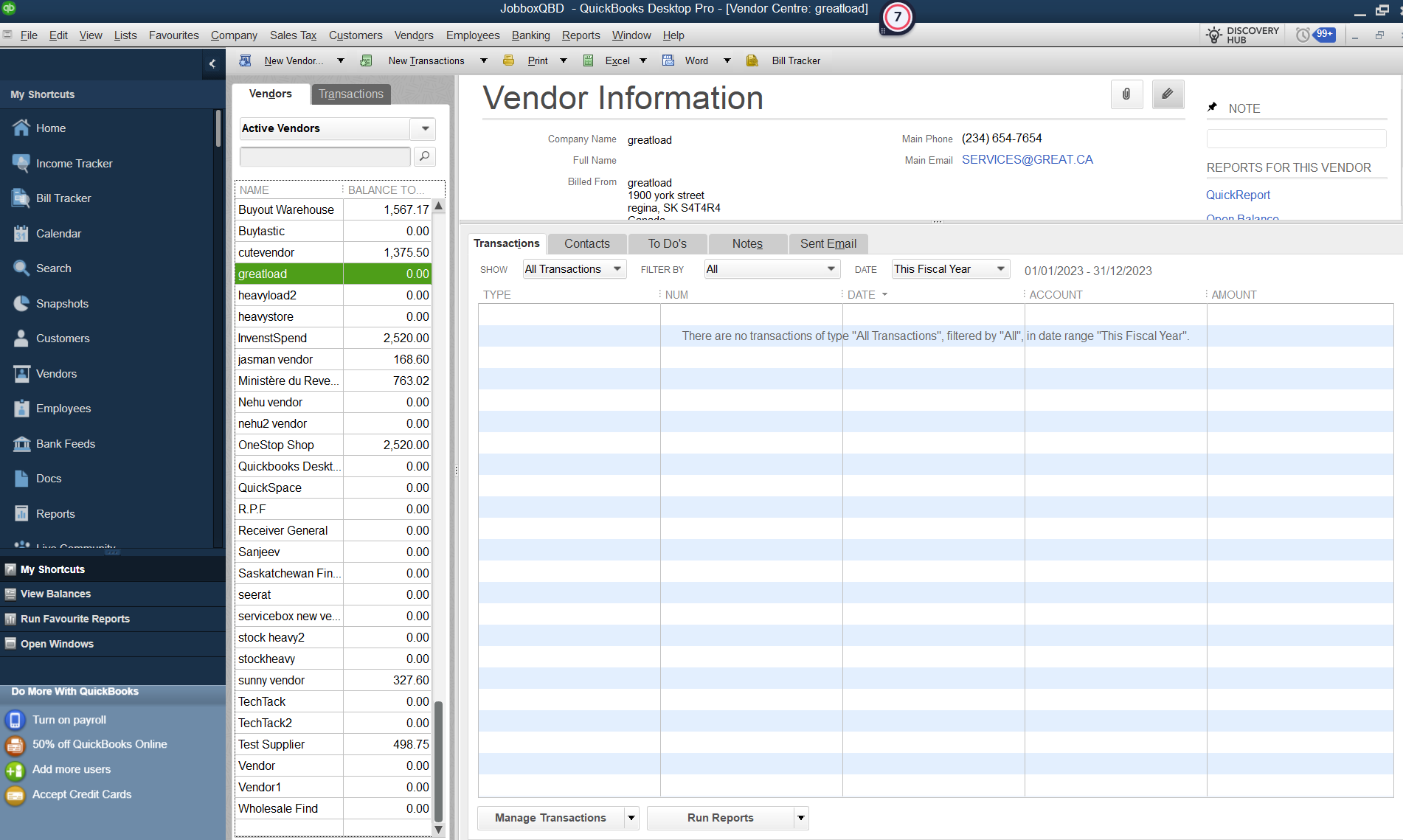Click the NOTE text field
This screenshot has height=840, width=1403.
1296,139
